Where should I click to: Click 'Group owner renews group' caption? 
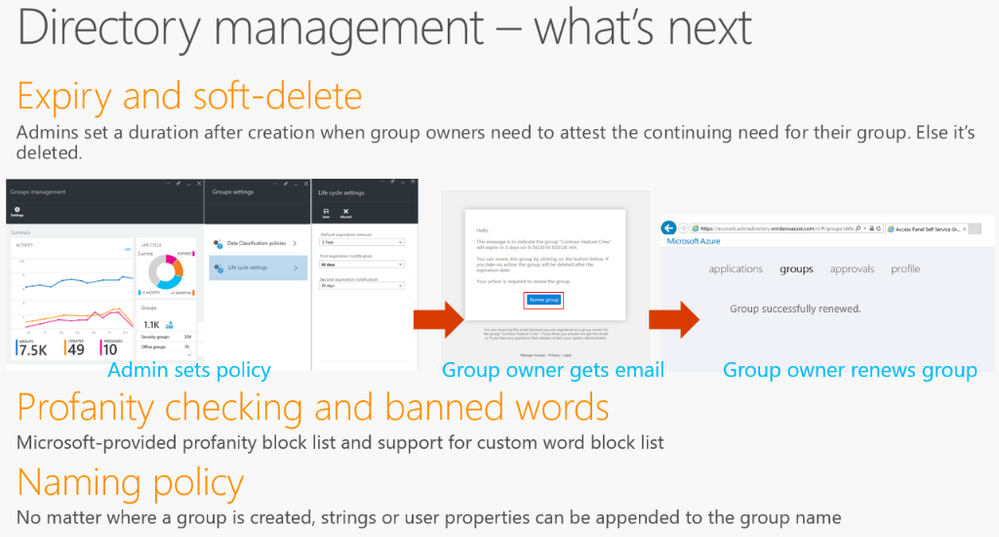point(850,370)
